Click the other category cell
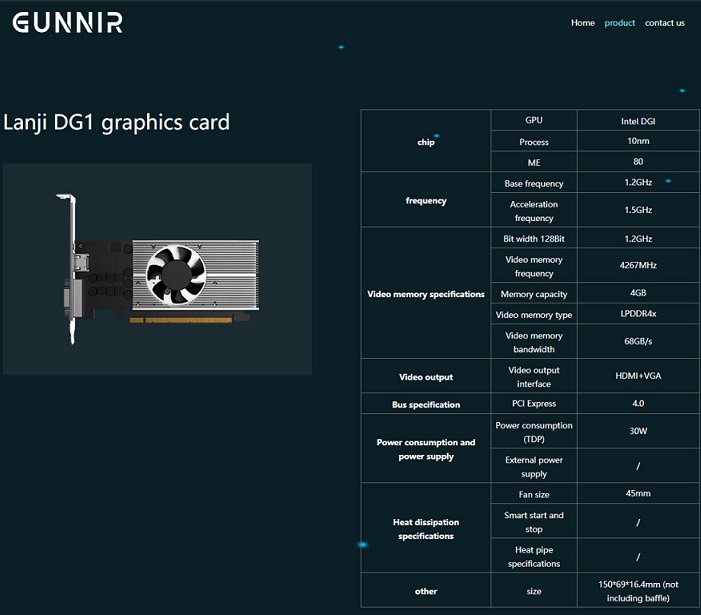Screen dimensions: 701x615 pos(426,591)
